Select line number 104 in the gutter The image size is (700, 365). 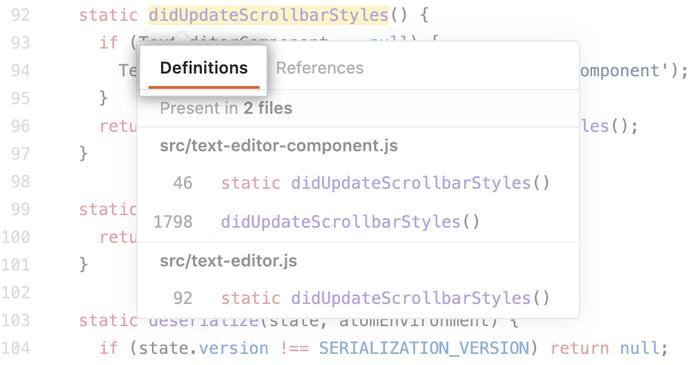16,348
